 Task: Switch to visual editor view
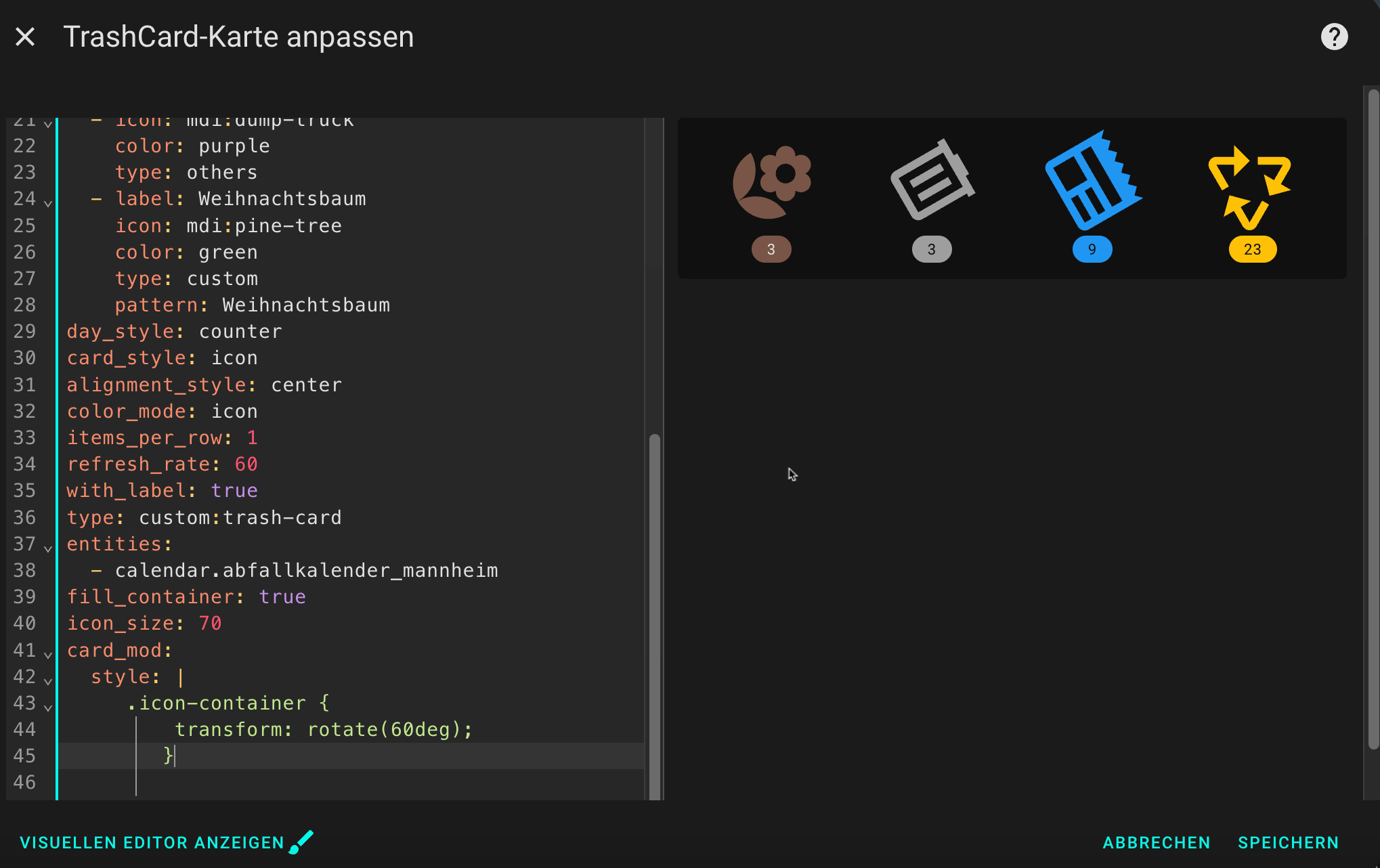coord(152,842)
